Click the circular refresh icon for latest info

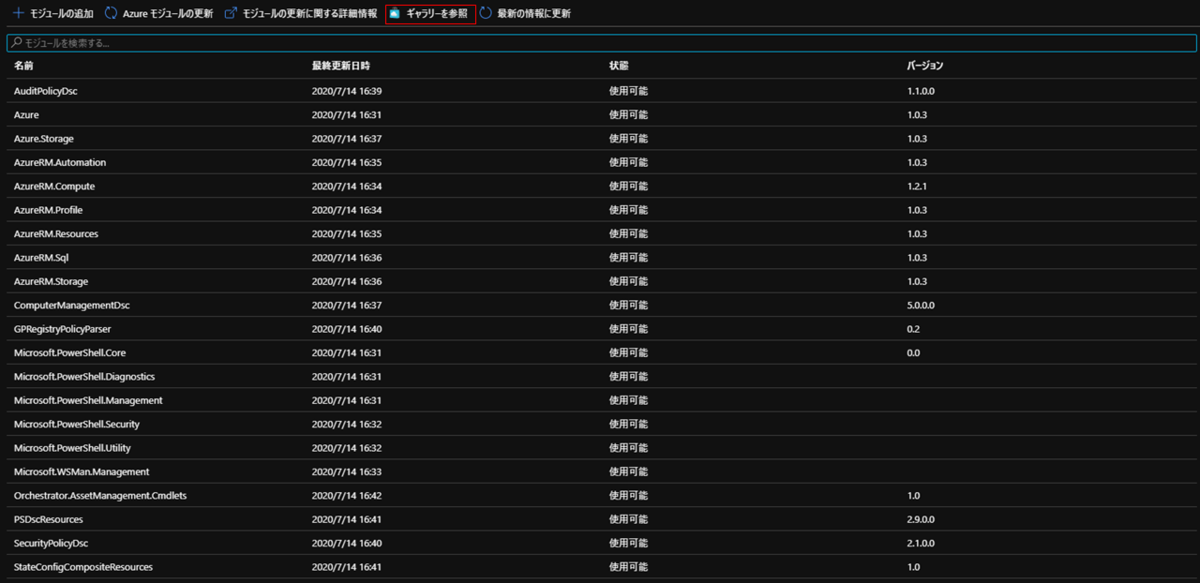tap(486, 13)
